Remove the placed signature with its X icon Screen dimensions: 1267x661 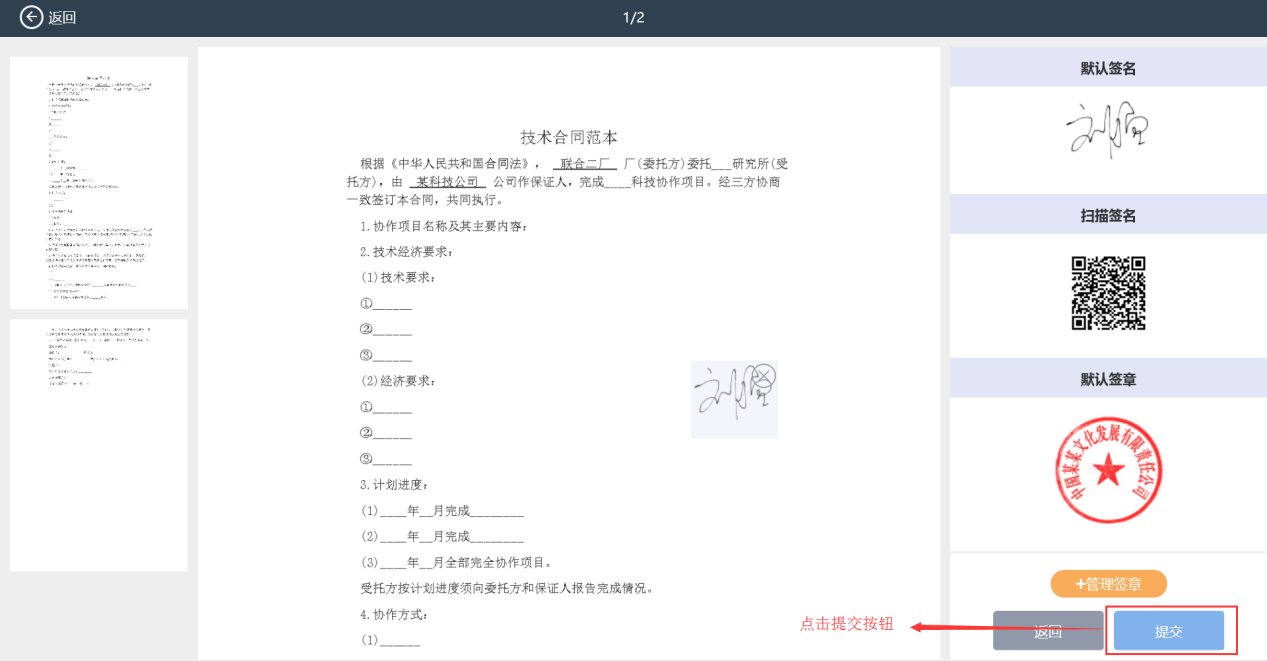click(x=764, y=377)
